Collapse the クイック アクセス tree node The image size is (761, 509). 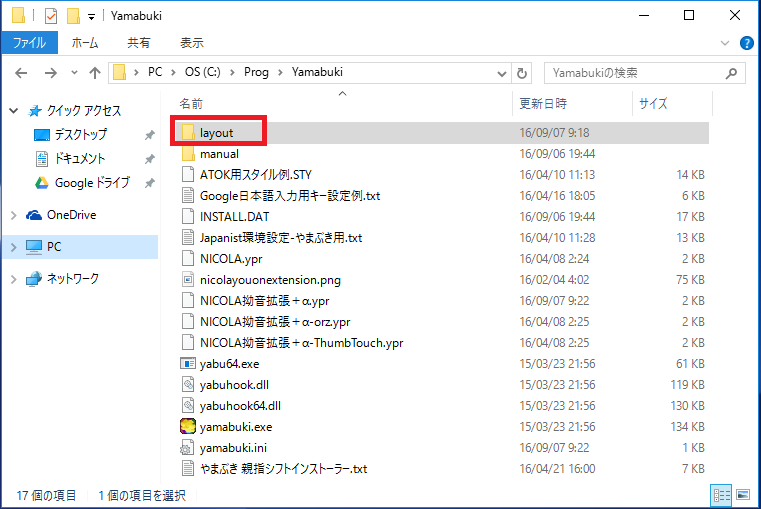click(x=14, y=111)
